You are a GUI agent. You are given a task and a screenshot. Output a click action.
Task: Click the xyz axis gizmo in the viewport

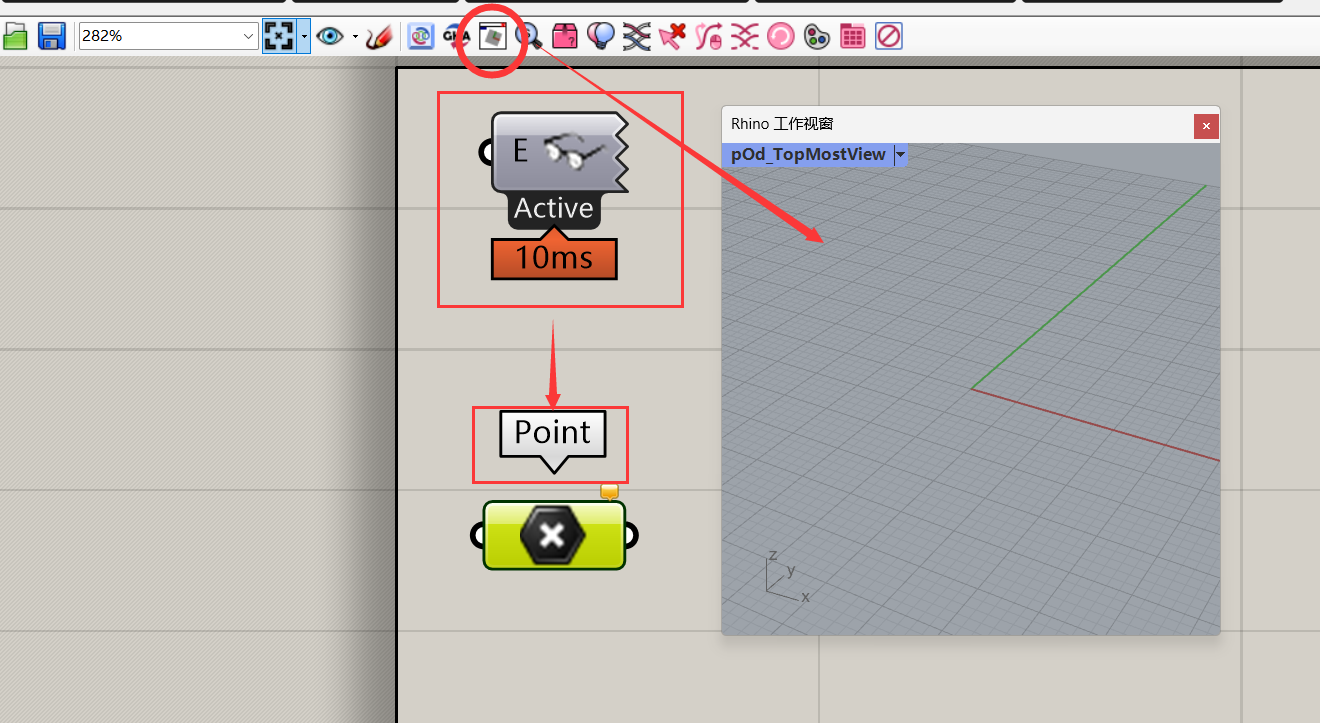pyautogui.click(x=787, y=577)
